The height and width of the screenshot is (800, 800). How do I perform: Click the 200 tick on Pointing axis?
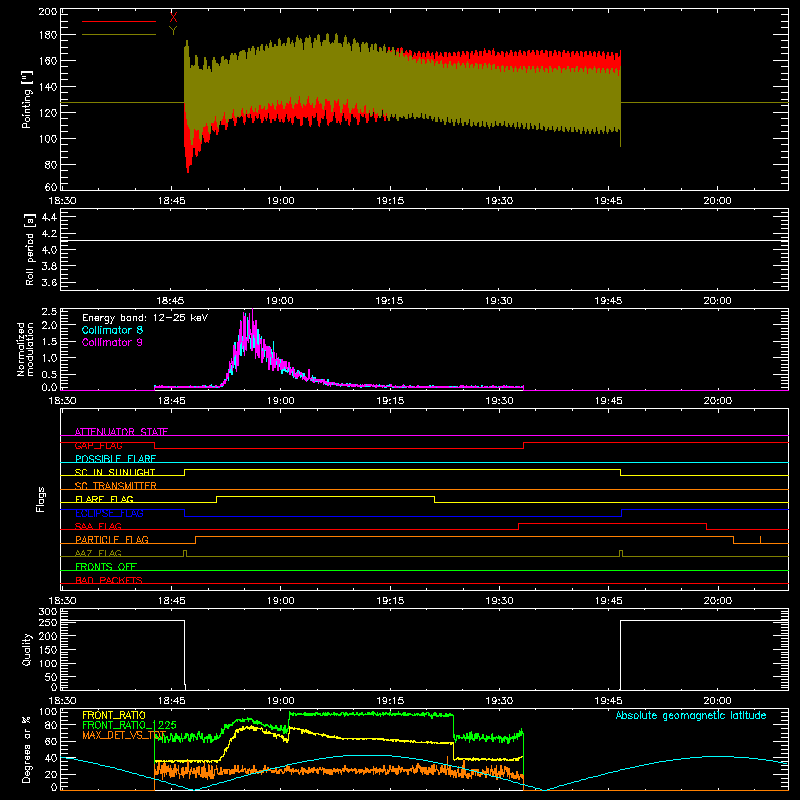pos(47,11)
